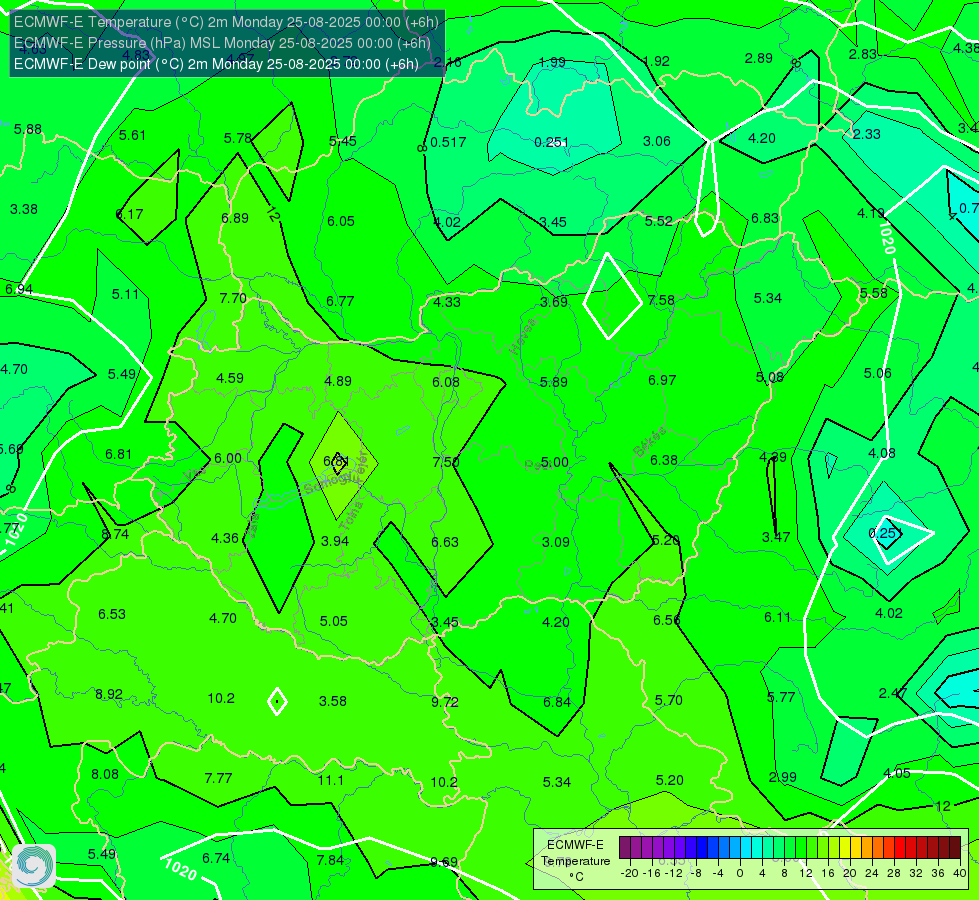Image resolution: width=979 pixels, height=900 pixels.
Task: Click the 3.09 dew point value
Action: pyautogui.click(x=556, y=541)
